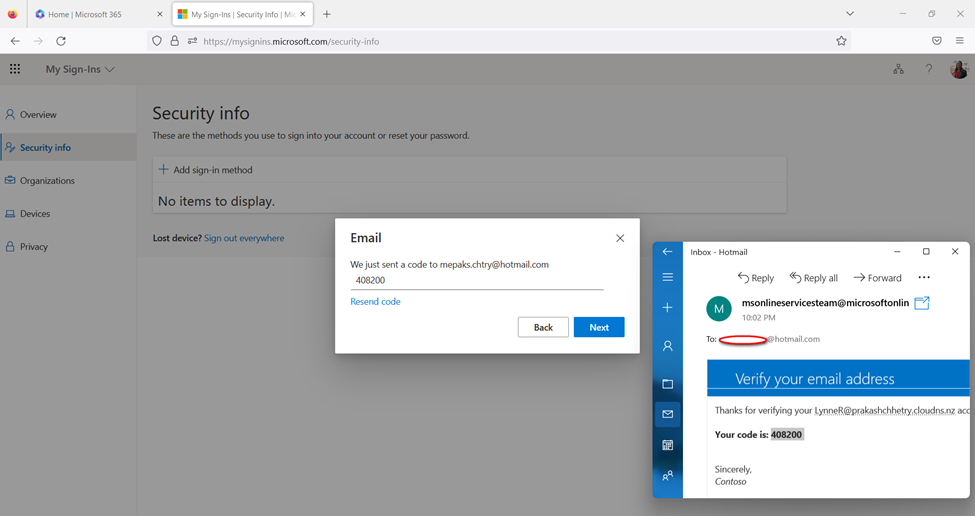975x516 pixels.
Task: Open a new browser tab
Action: pyautogui.click(x=326, y=14)
